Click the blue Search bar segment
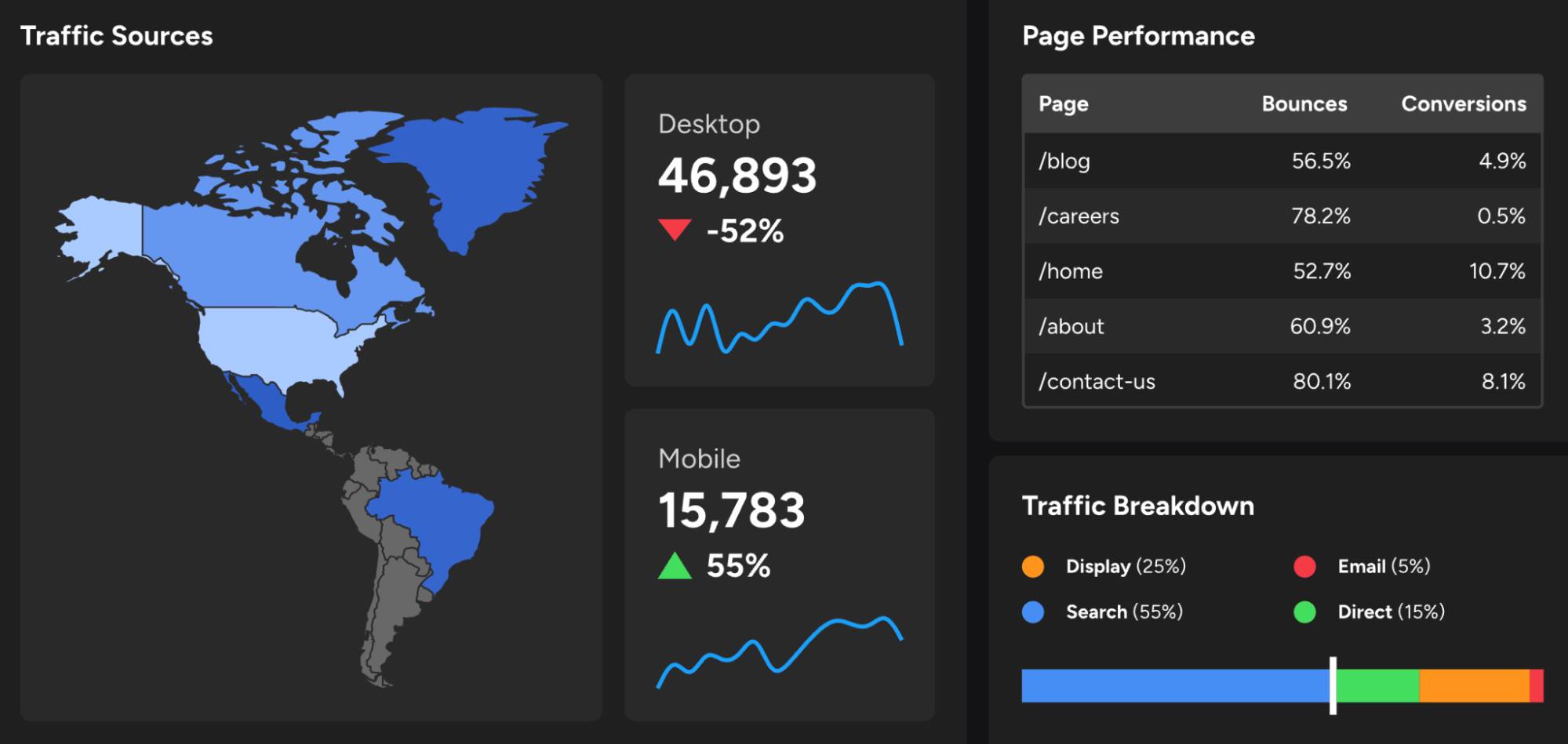This screenshot has width=1568, height=744. [1174, 685]
